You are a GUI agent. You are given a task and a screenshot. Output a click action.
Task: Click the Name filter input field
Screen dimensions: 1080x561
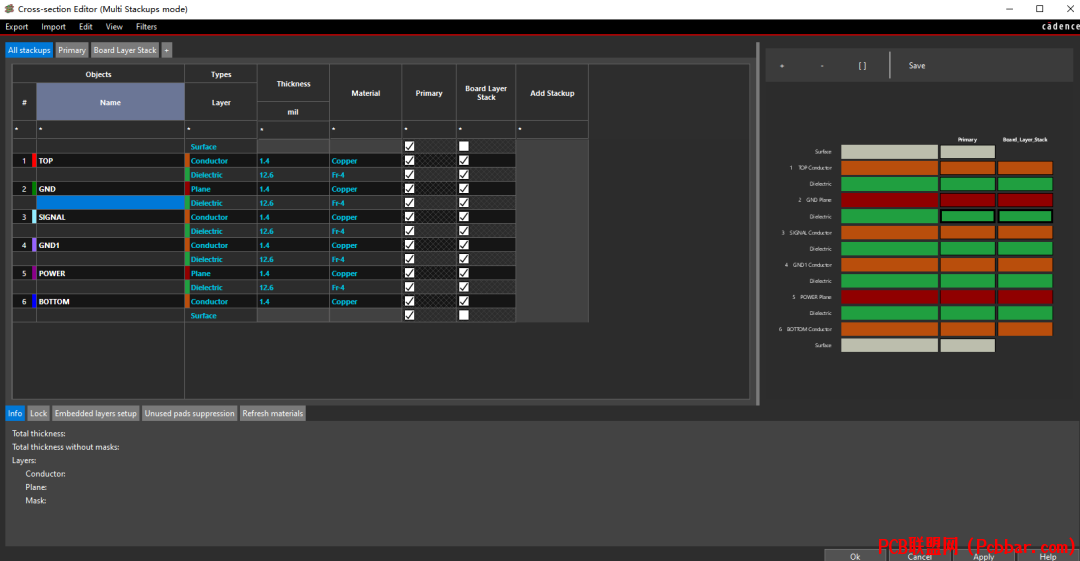110,130
